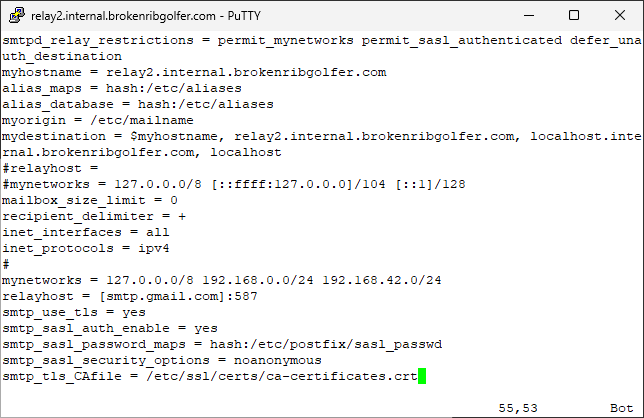Click the mailbox_size_limit = 0 line
644x418 pixels.
90,200
